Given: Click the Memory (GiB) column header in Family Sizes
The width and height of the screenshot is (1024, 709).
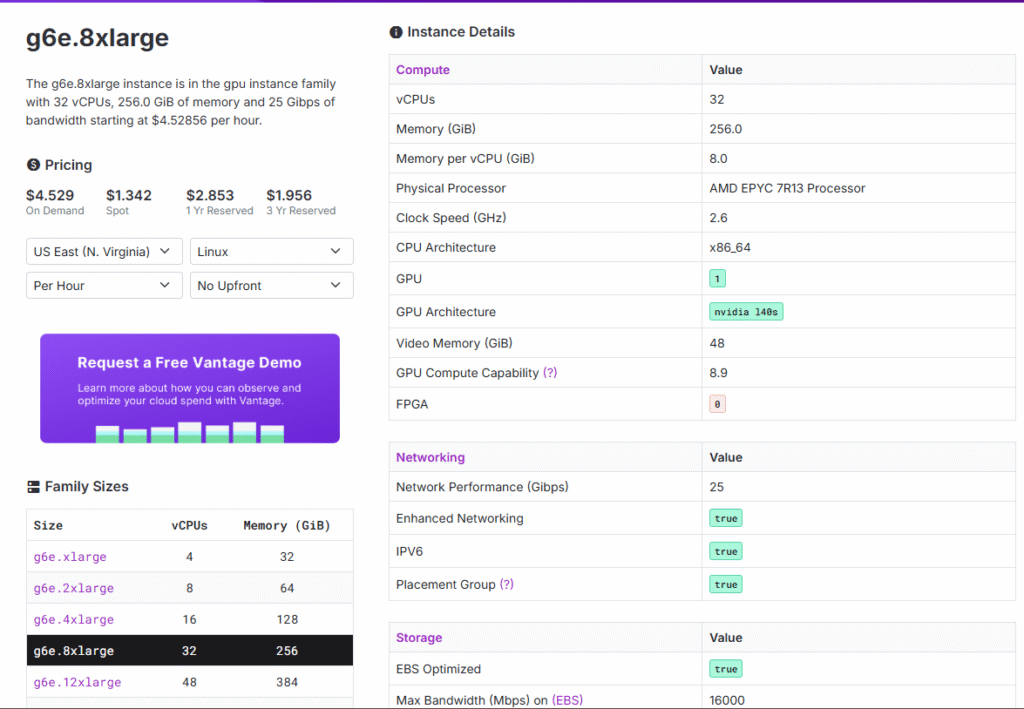Looking at the screenshot, I should pyautogui.click(x=287, y=526).
